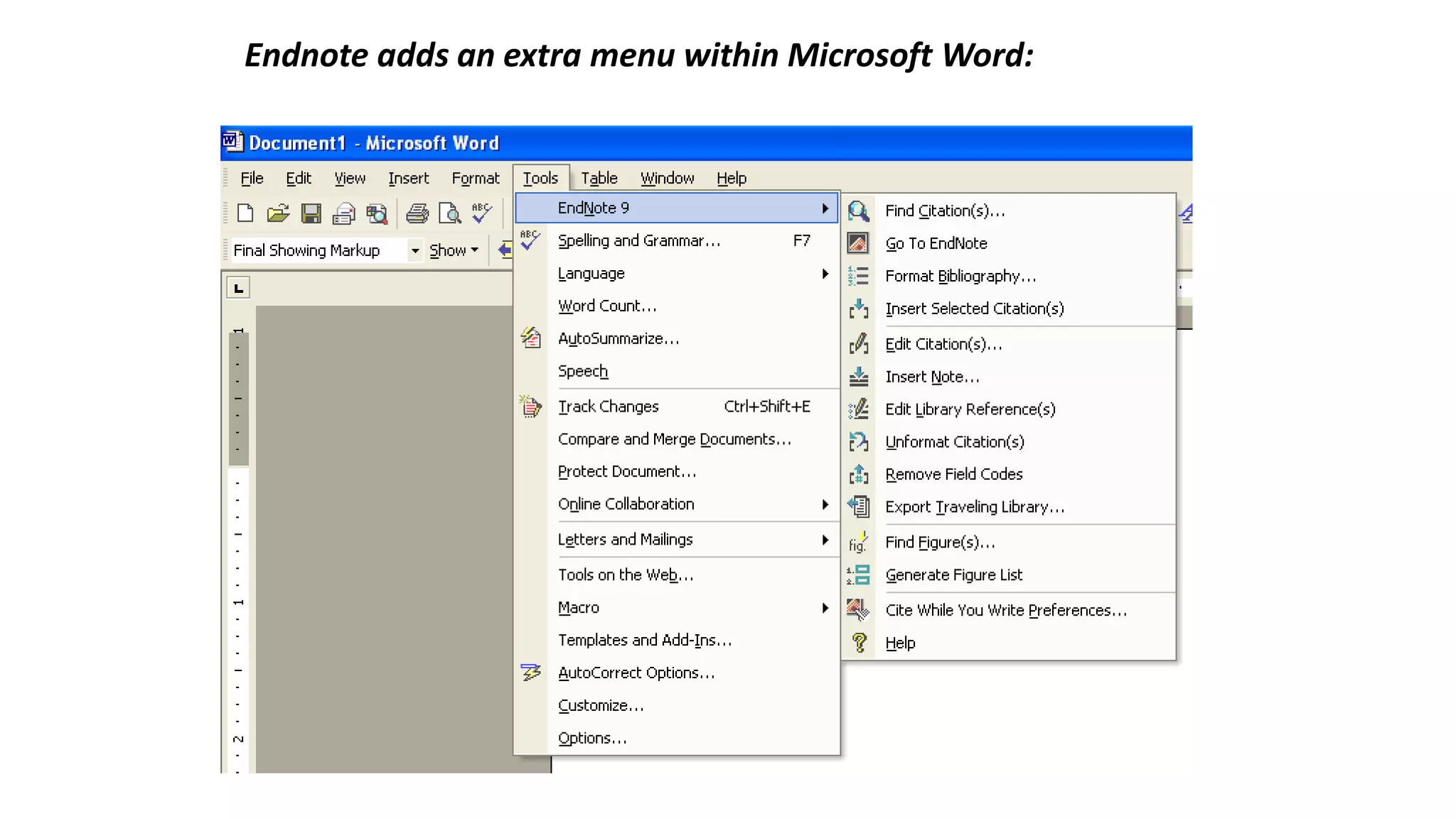Click the AutoCorrect Options lightning icon
Image resolution: width=1456 pixels, height=819 pixels.
pos(530,673)
